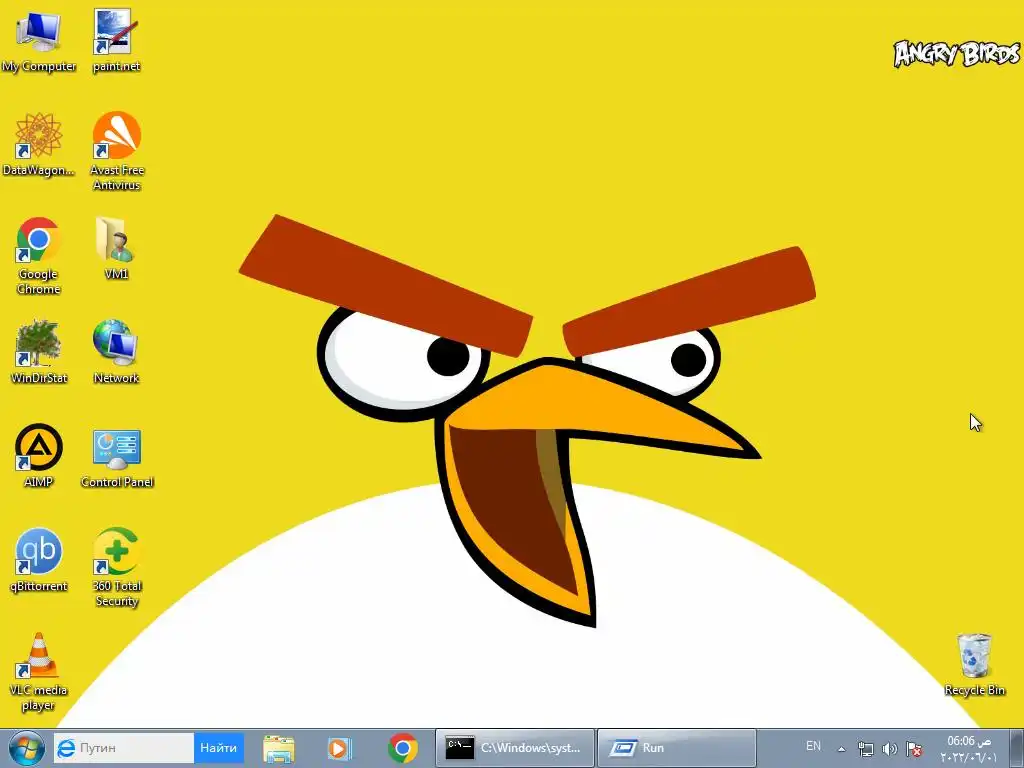Open the network status tray icon
Screen dimensions: 1024x768
pos(866,749)
